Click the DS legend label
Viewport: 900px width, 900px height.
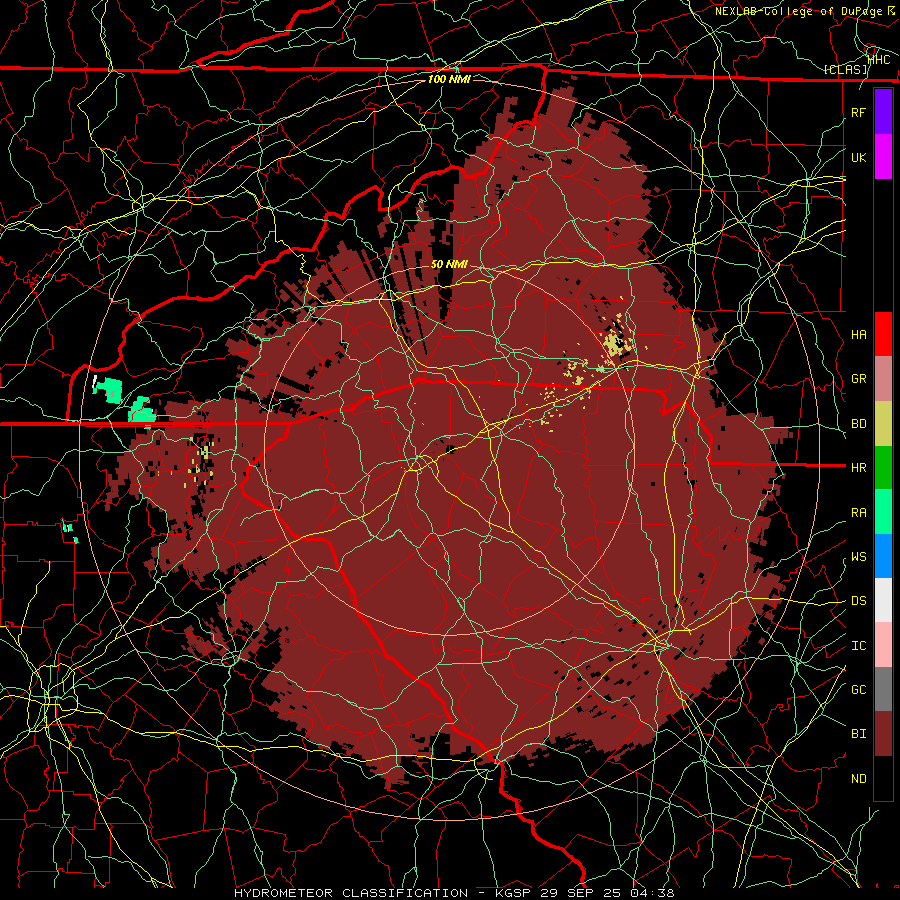pyautogui.click(x=858, y=601)
